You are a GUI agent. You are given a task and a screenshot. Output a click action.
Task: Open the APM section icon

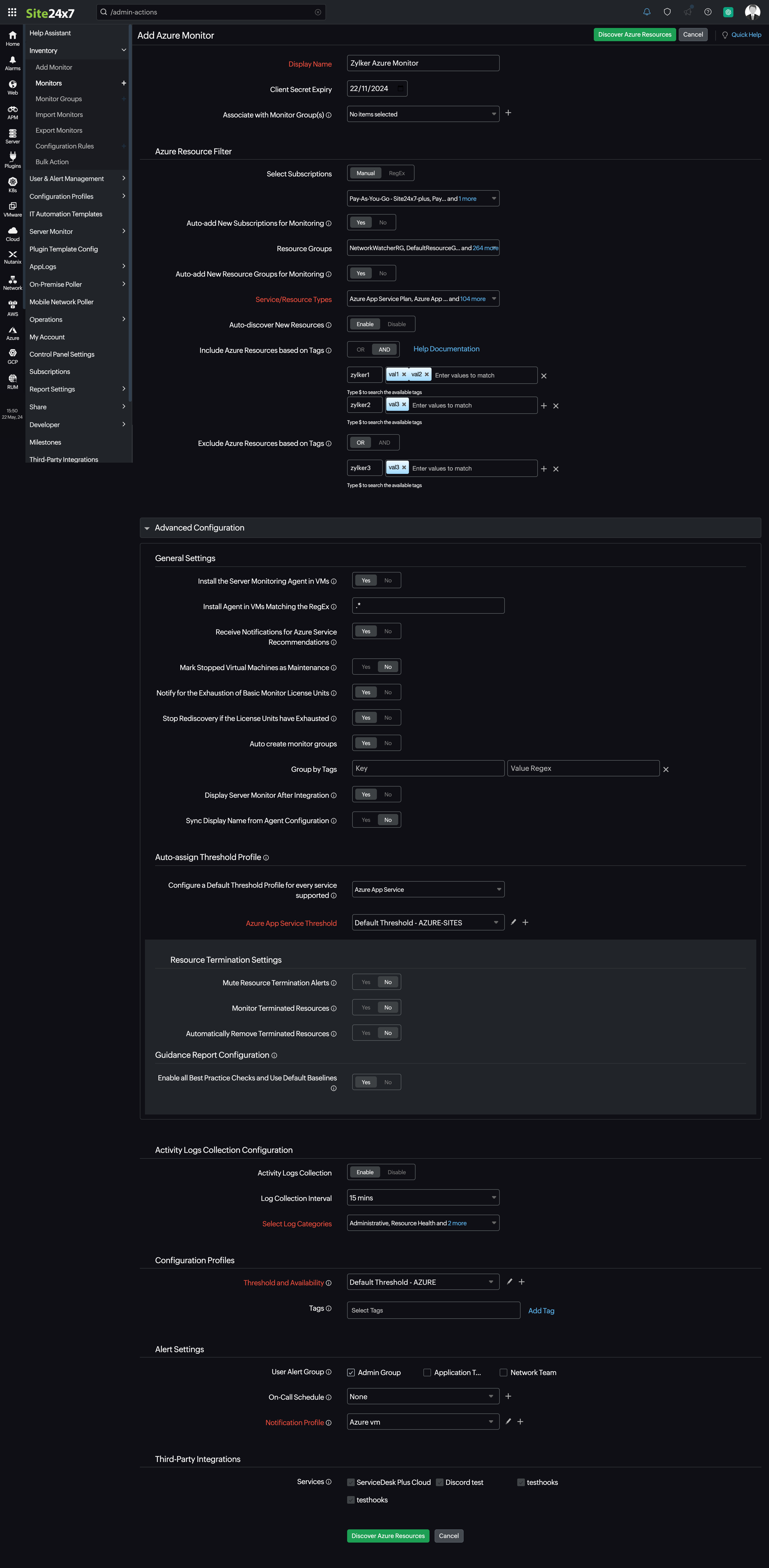pyautogui.click(x=12, y=112)
